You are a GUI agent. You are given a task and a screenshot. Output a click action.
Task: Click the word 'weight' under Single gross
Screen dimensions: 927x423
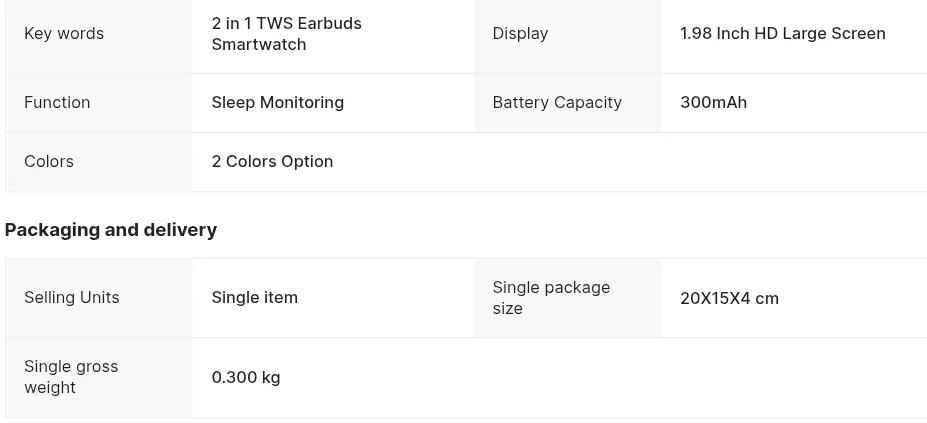[50, 387]
